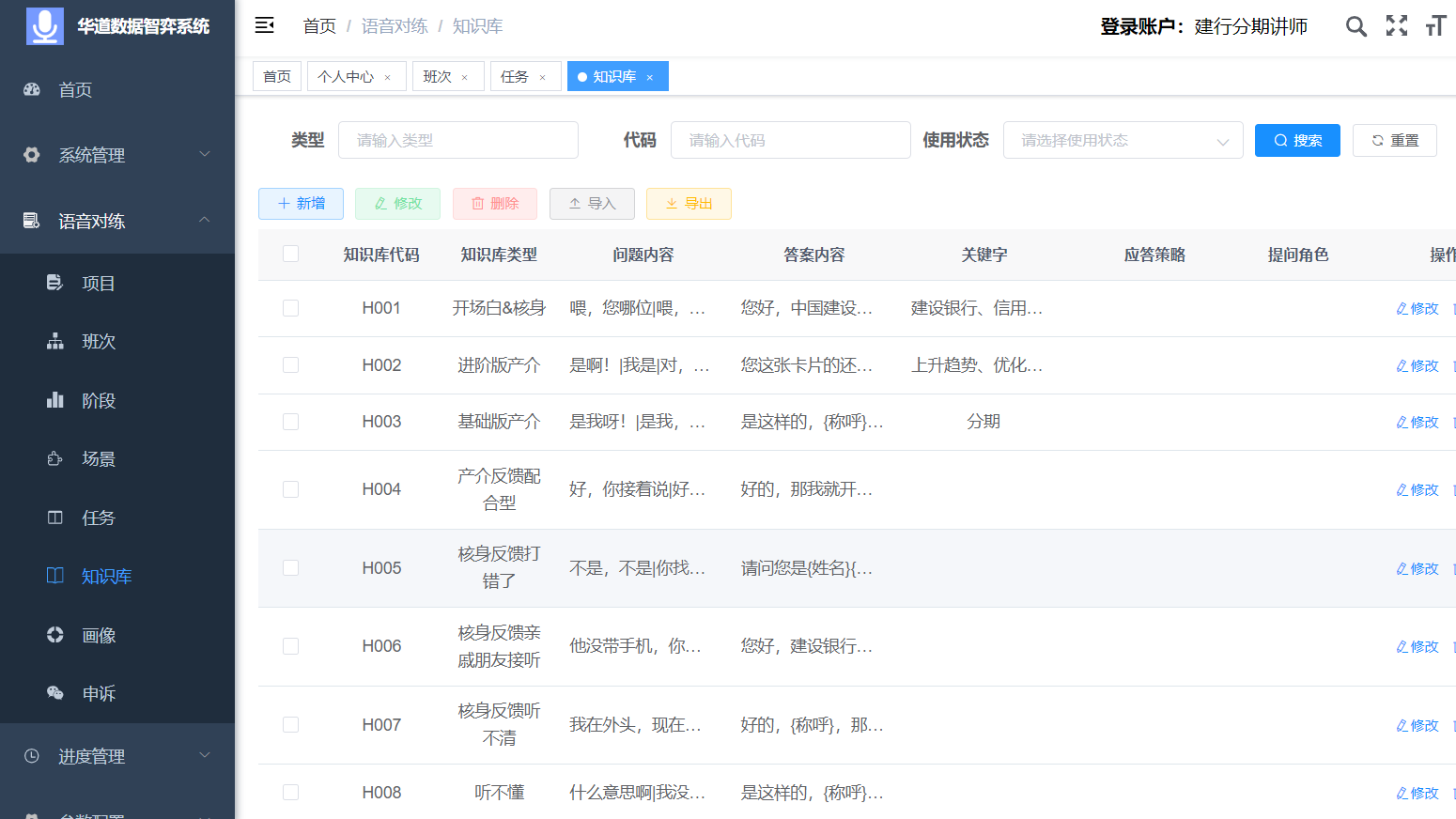Focus the 类型 input field
This screenshot has width=1456, height=819.
[x=458, y=140]
